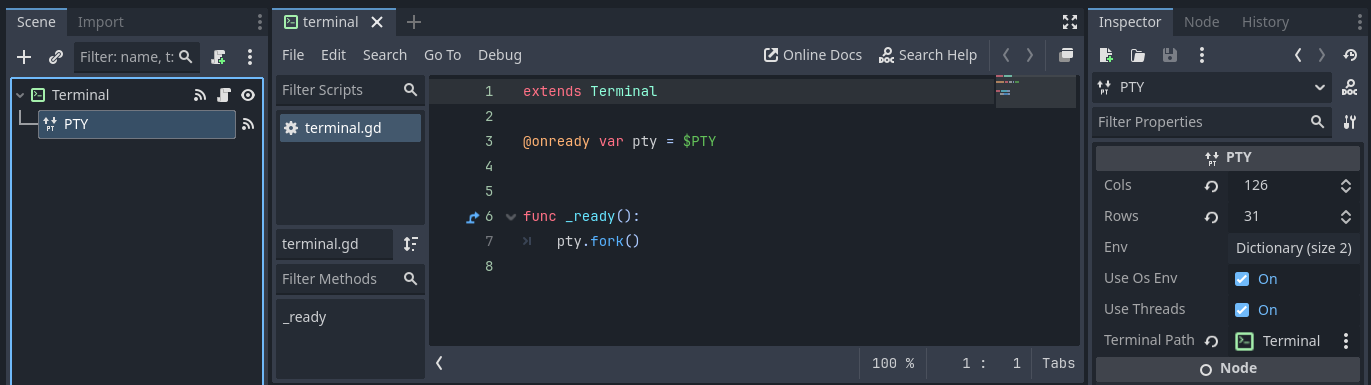Open PTY object selector dropdown

click(x=1212, y=88)
